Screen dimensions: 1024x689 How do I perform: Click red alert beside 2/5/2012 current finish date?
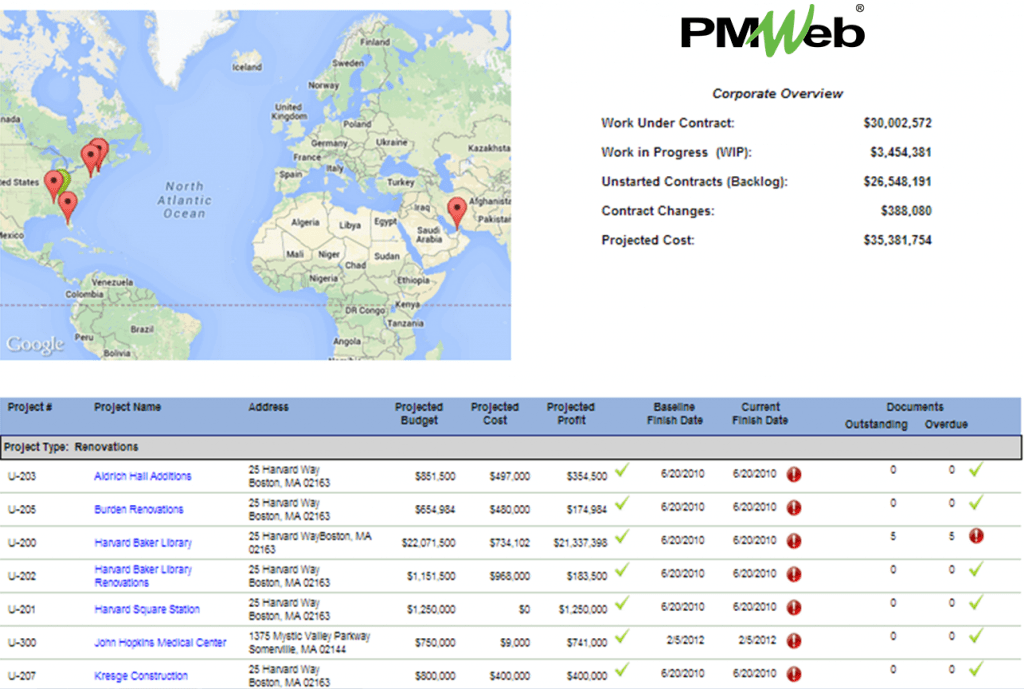tap(793, 641)
